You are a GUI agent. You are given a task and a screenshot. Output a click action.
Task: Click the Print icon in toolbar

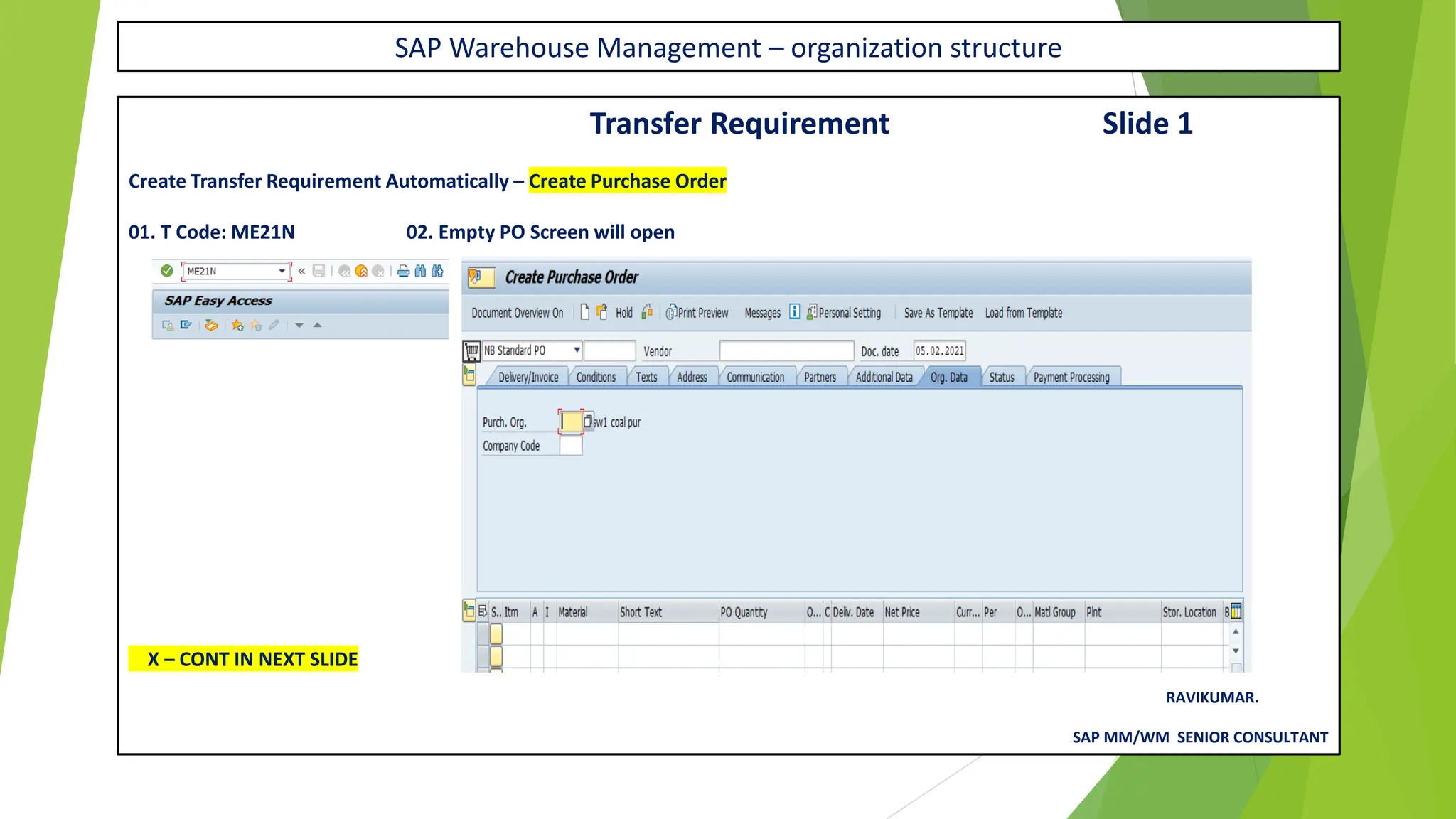click(x=403, y=271)
